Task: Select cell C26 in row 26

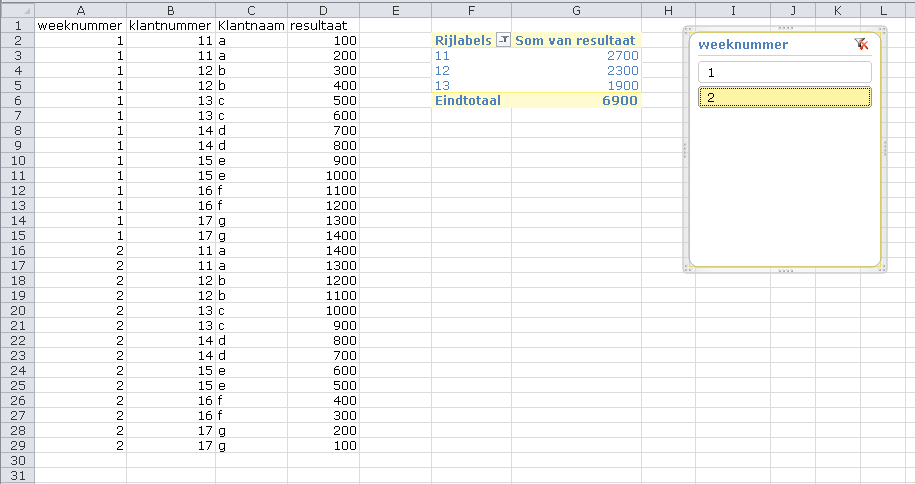Action: (x=252, y=401)
